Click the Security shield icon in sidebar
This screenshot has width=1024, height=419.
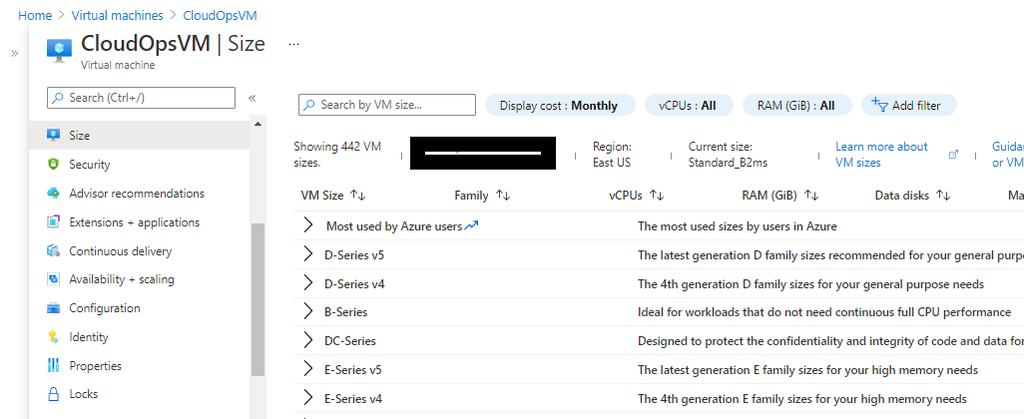(54, 164)
